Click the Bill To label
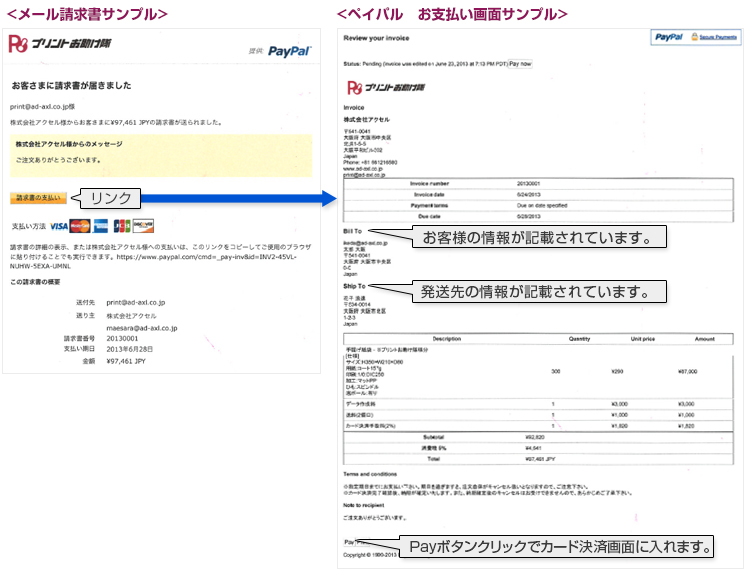The width and height of the screenshot is (746, 572). 353,231
